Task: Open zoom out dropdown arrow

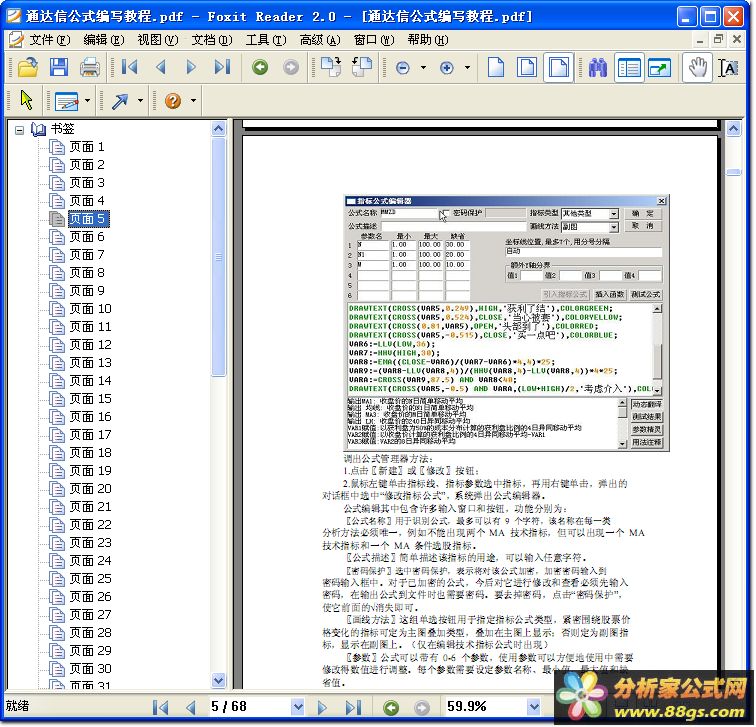Action: coord(423,67)
